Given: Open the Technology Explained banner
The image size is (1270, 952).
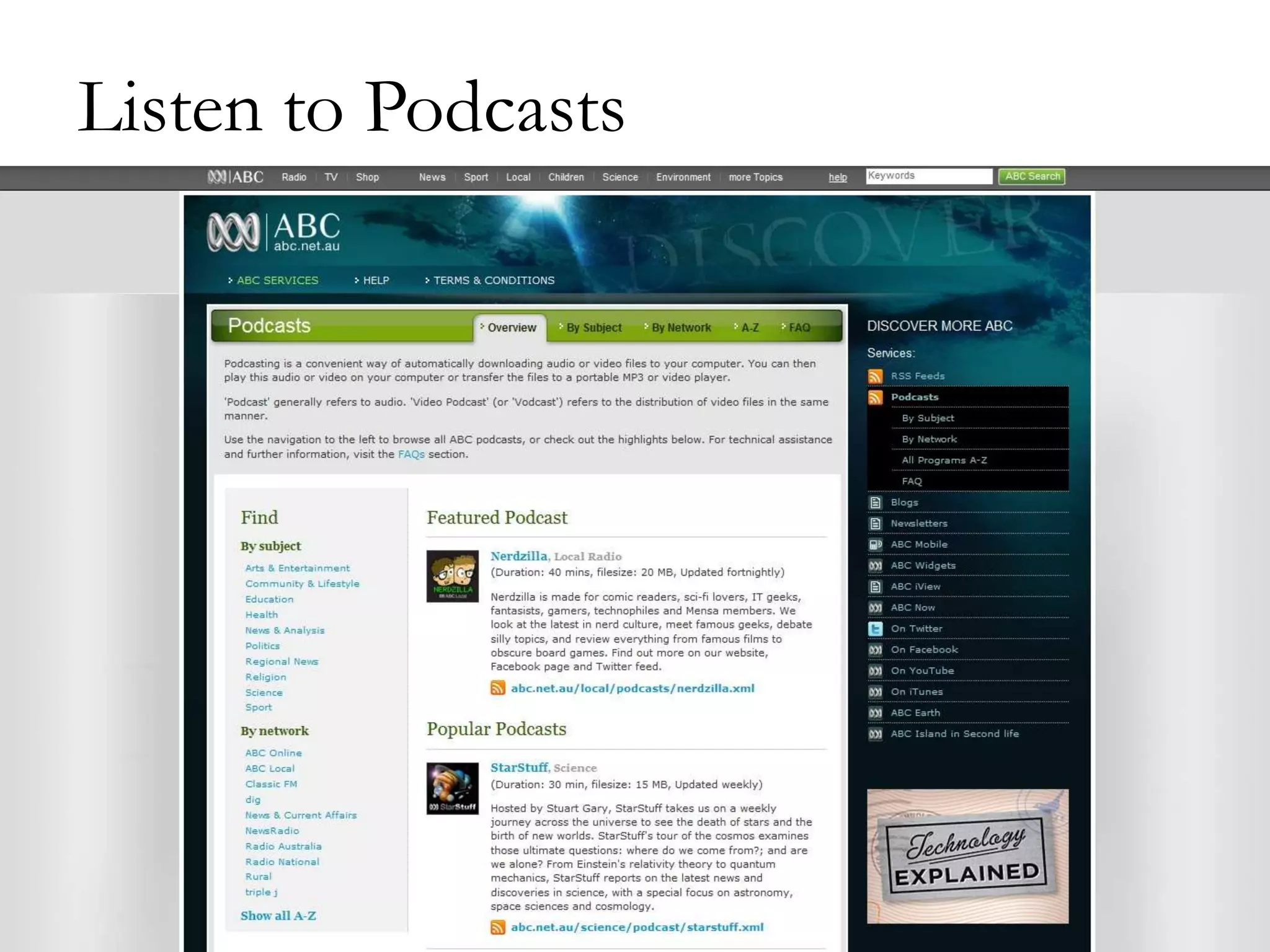Looking at the screenshot, I should coord(967,856).
